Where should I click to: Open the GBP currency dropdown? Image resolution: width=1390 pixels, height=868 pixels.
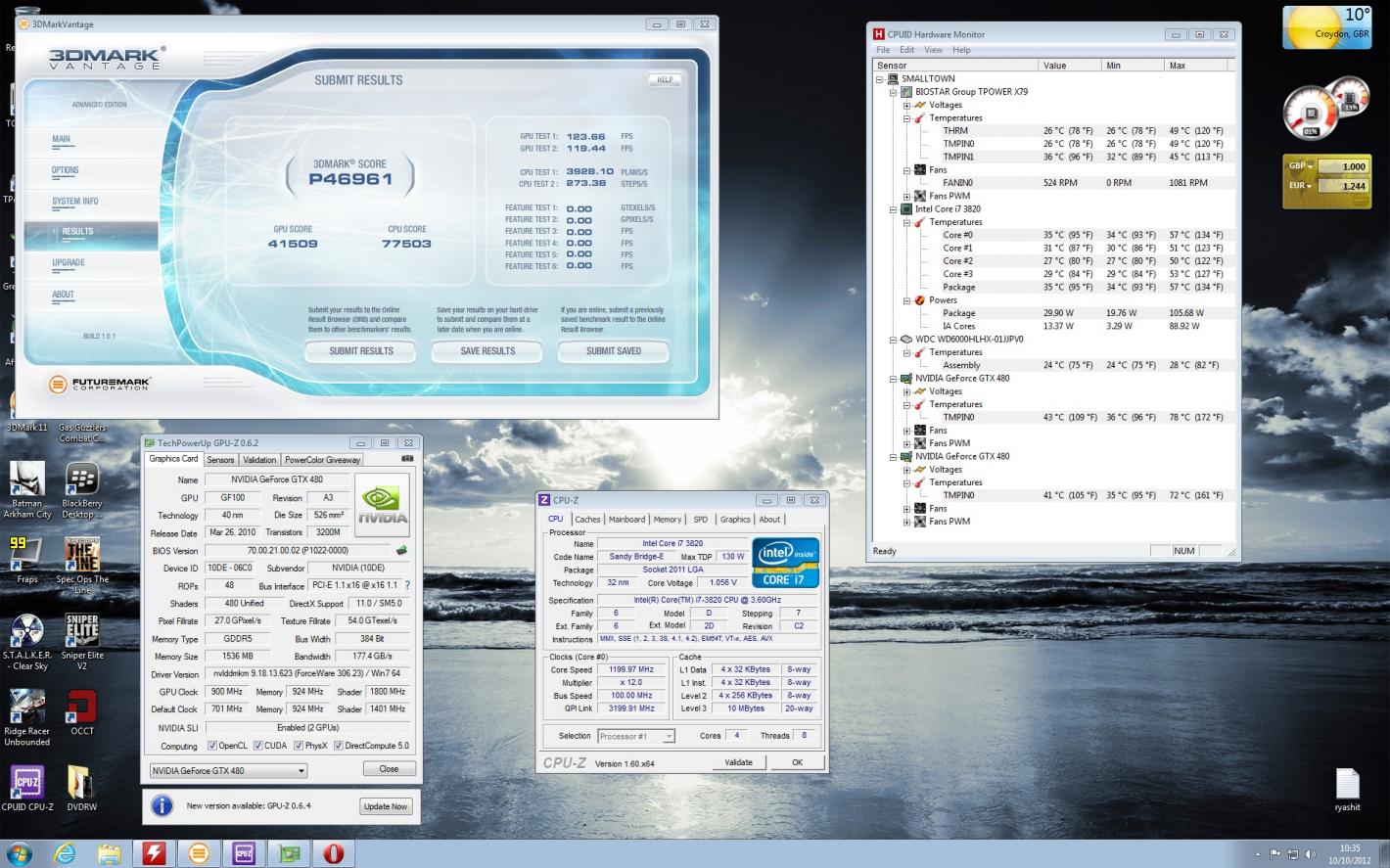pos(1300,166)
